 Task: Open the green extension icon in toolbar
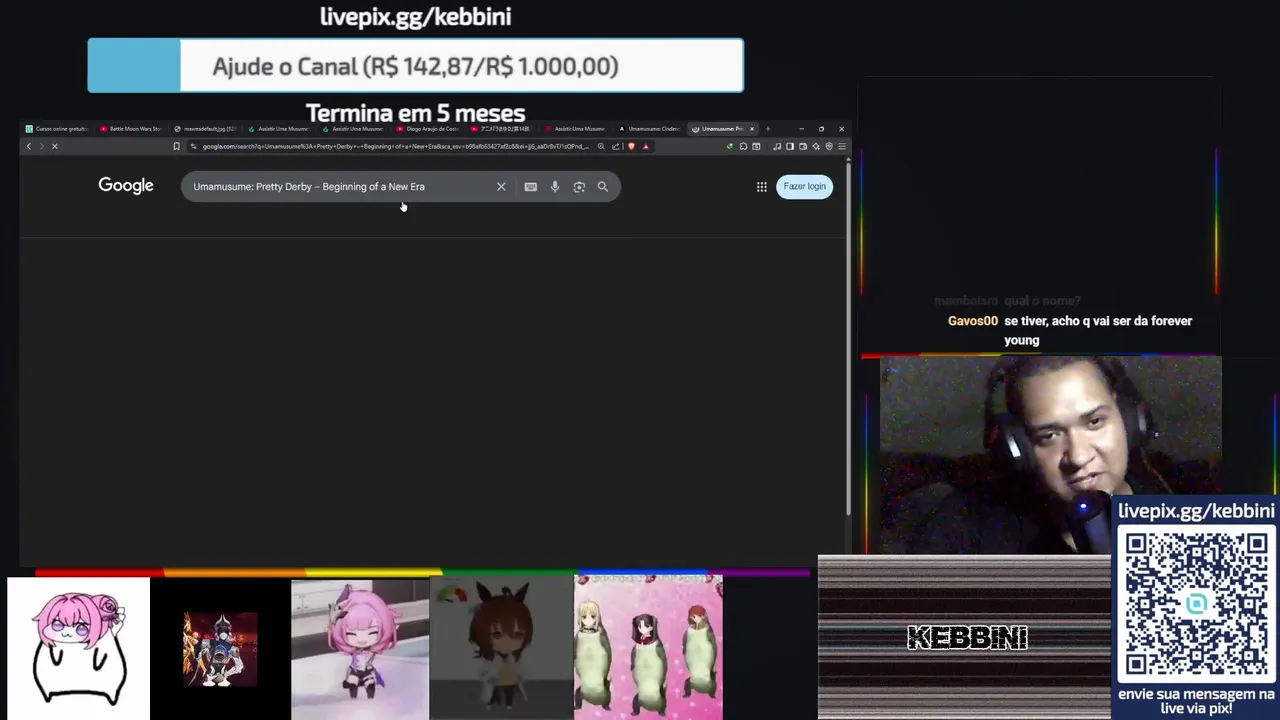click(730, 146)
